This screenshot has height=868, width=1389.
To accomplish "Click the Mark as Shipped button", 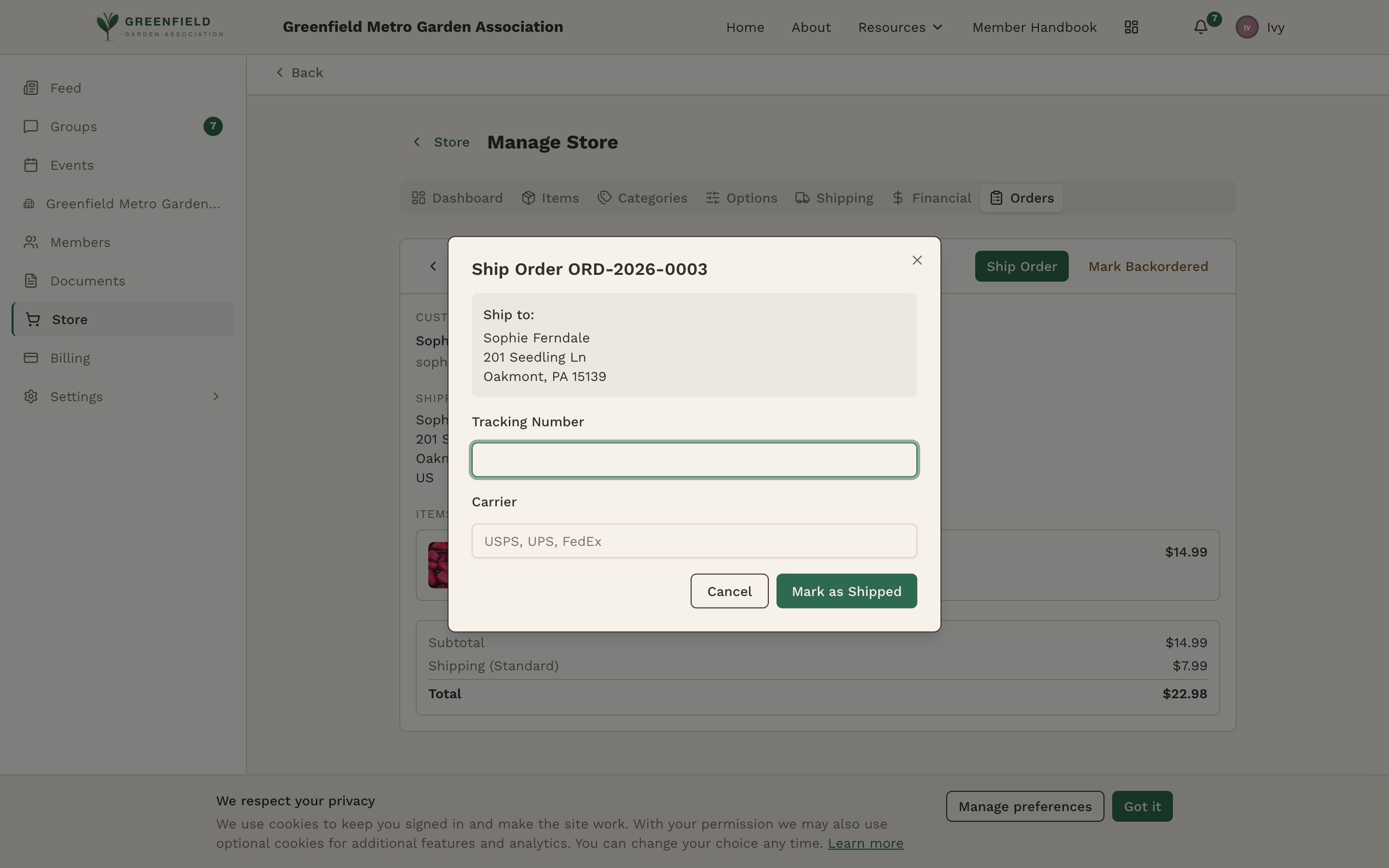I will point(846,591).
